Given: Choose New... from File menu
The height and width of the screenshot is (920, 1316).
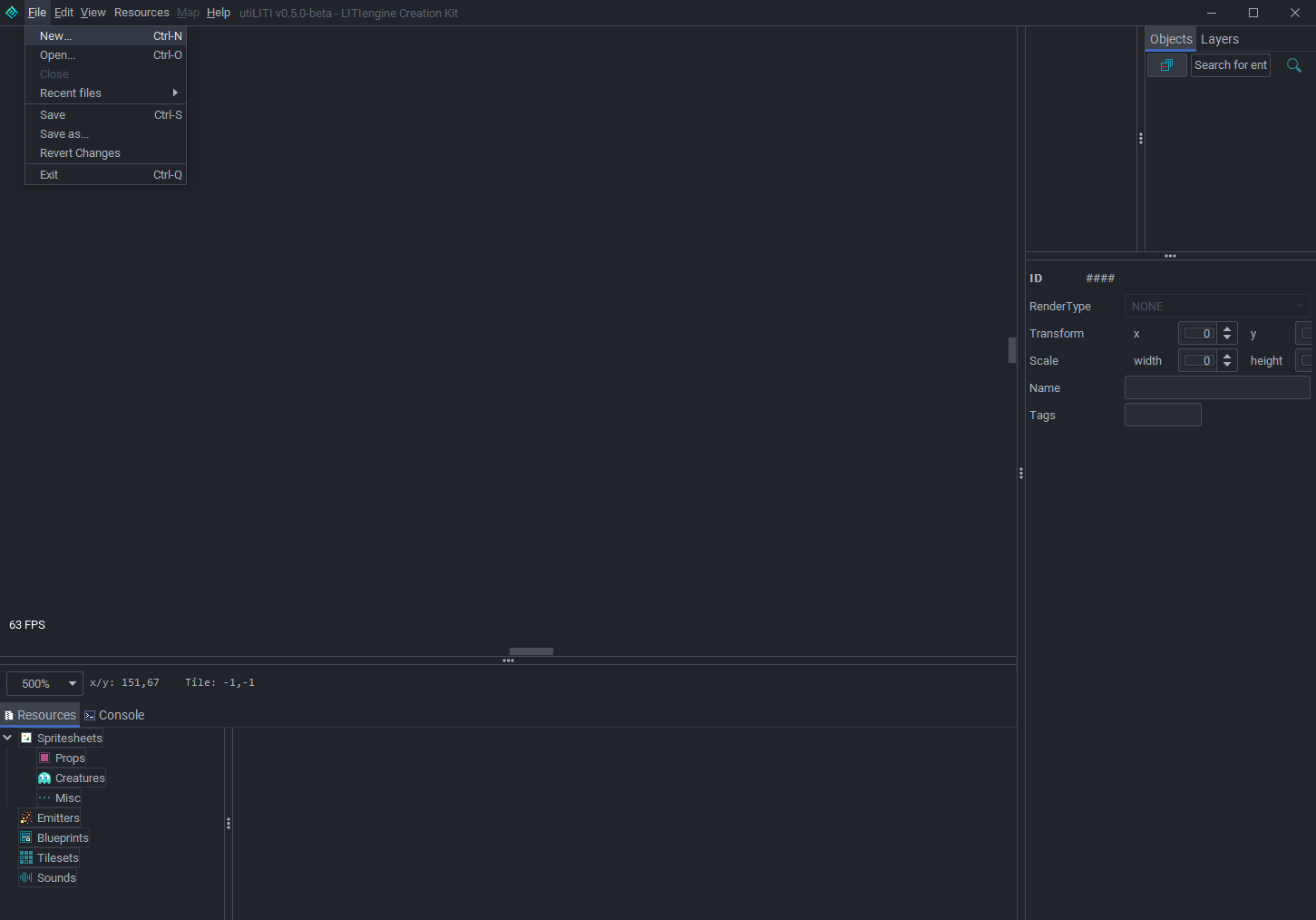Looking at the screenshot, I should point(105,36).
